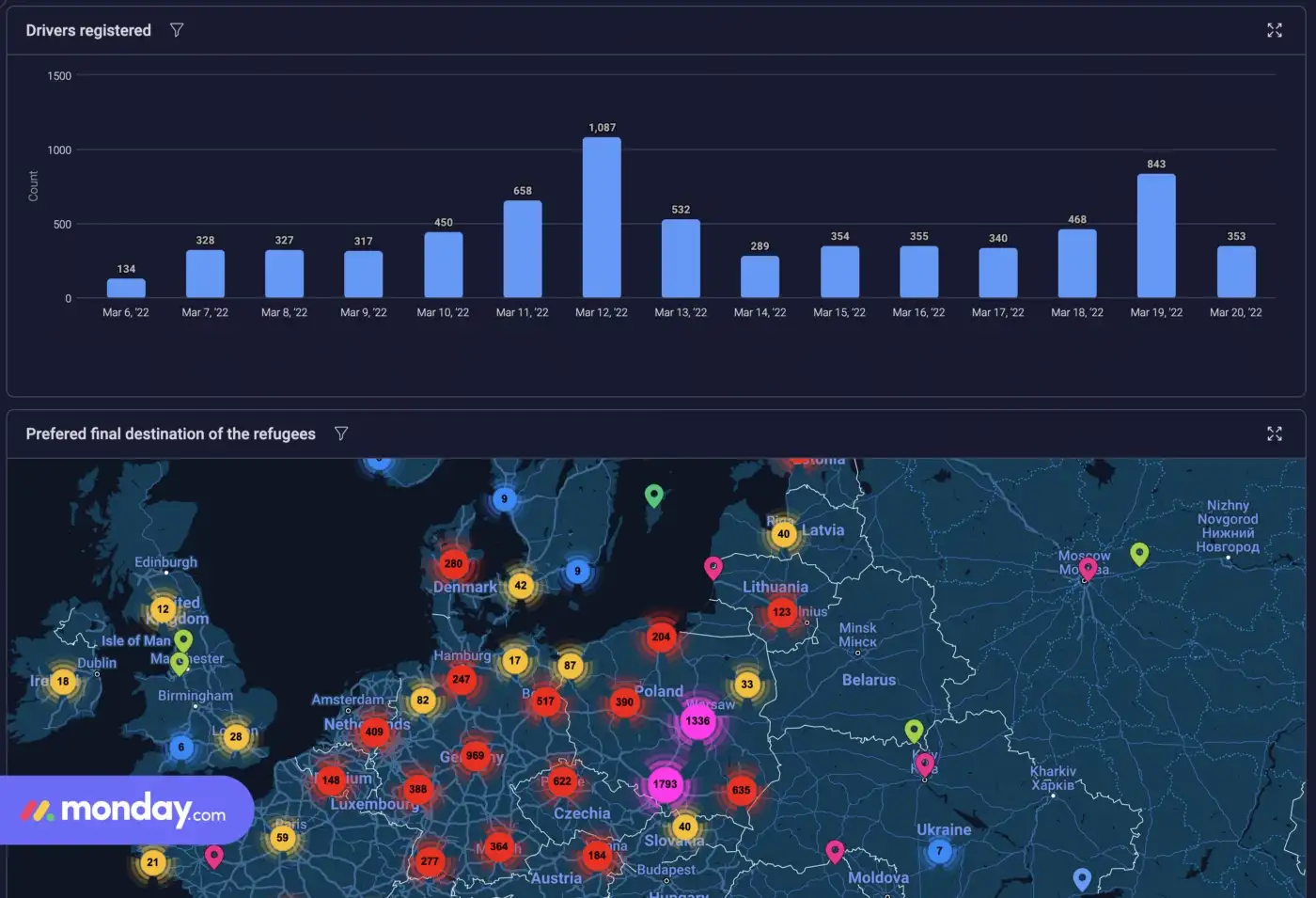Screen dimensions: 1316x898
Task: Open the 1793 magenta cluster marker
Action: pyautogui.click(x=665, y=784)
